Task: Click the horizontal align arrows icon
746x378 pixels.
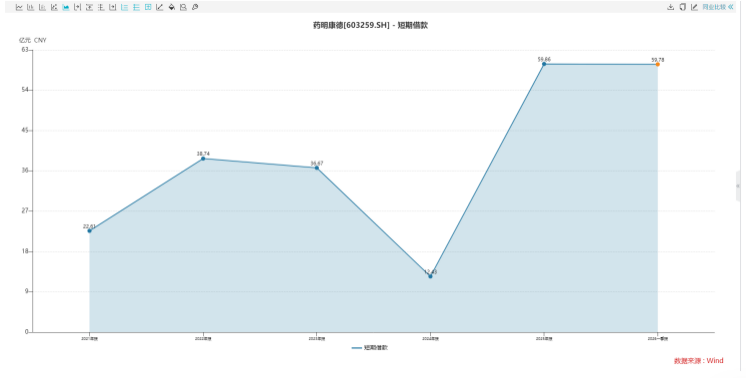Action: [78, 7]
